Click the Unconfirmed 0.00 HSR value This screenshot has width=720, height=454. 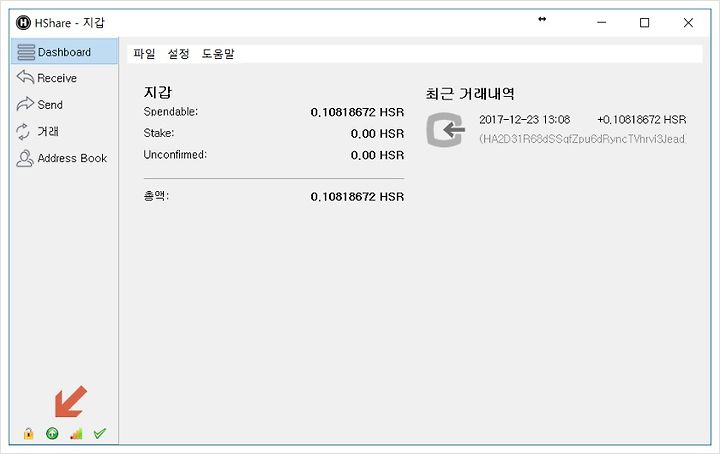click(x=377, y=155)
